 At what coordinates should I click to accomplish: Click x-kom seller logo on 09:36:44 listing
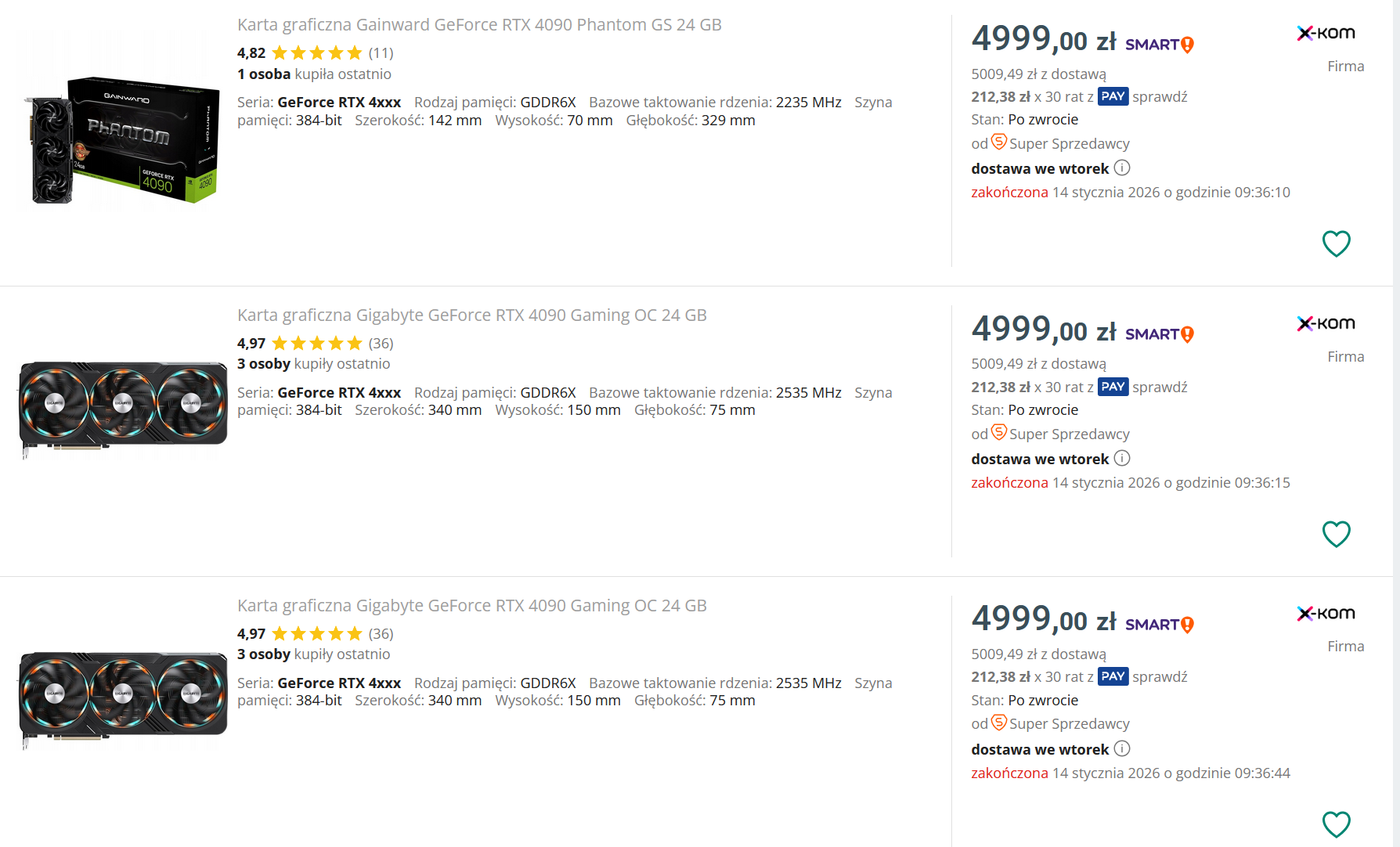click(1326, 614)
